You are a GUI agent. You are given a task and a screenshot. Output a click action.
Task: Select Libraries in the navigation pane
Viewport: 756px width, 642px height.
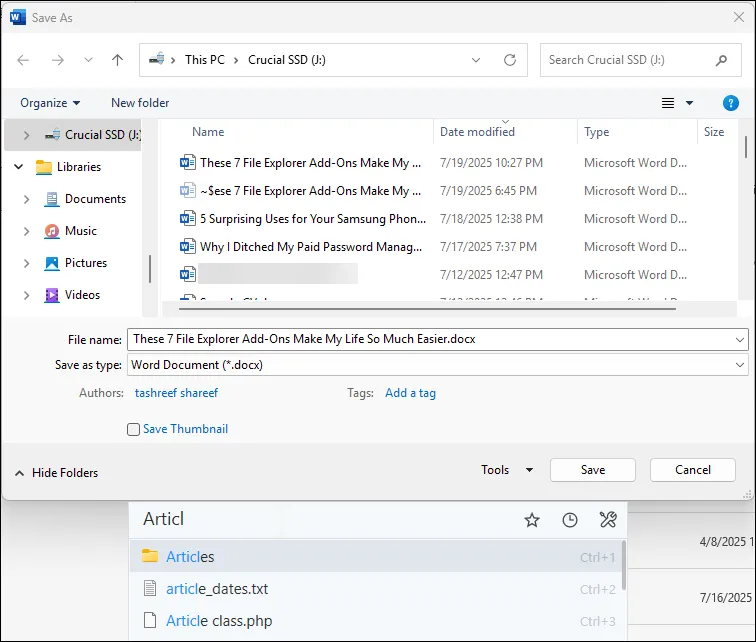(68, 167)
